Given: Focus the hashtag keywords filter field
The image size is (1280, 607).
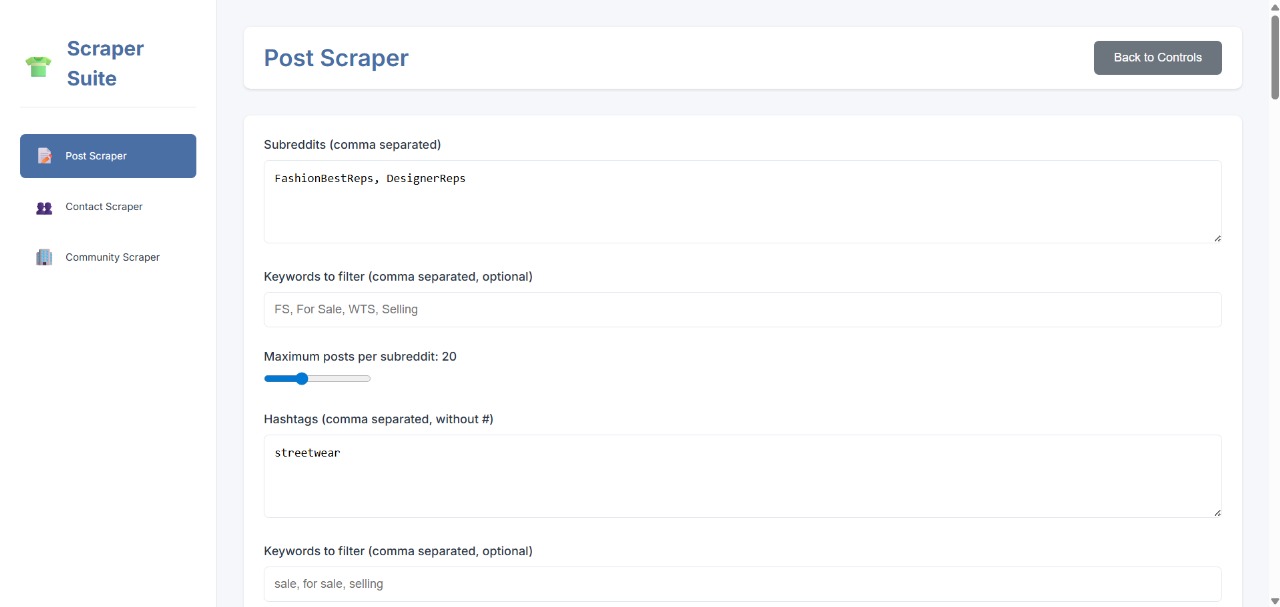Looking at the screenshot, I should [742, 584].
